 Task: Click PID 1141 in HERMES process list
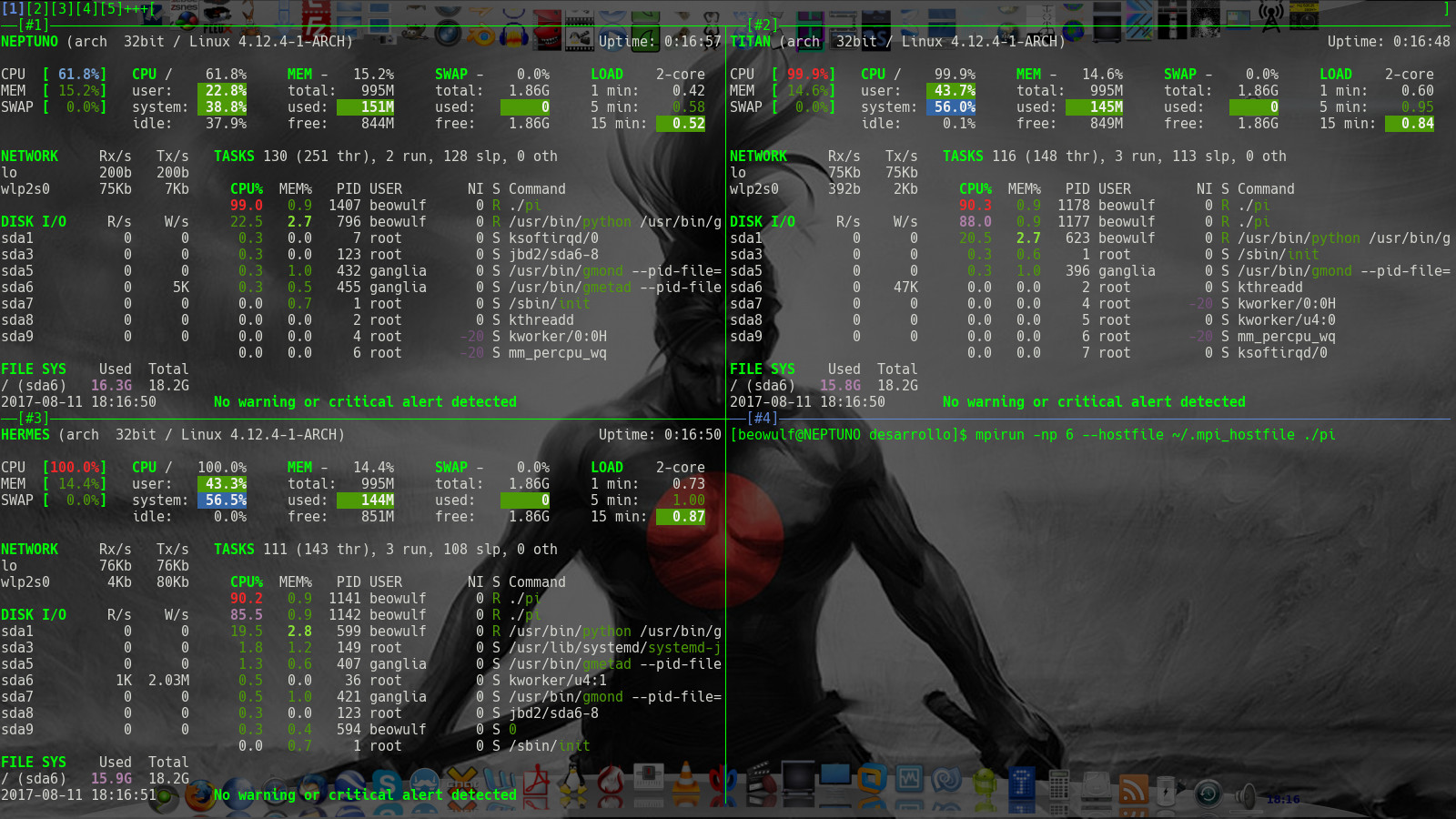(345, 598)
